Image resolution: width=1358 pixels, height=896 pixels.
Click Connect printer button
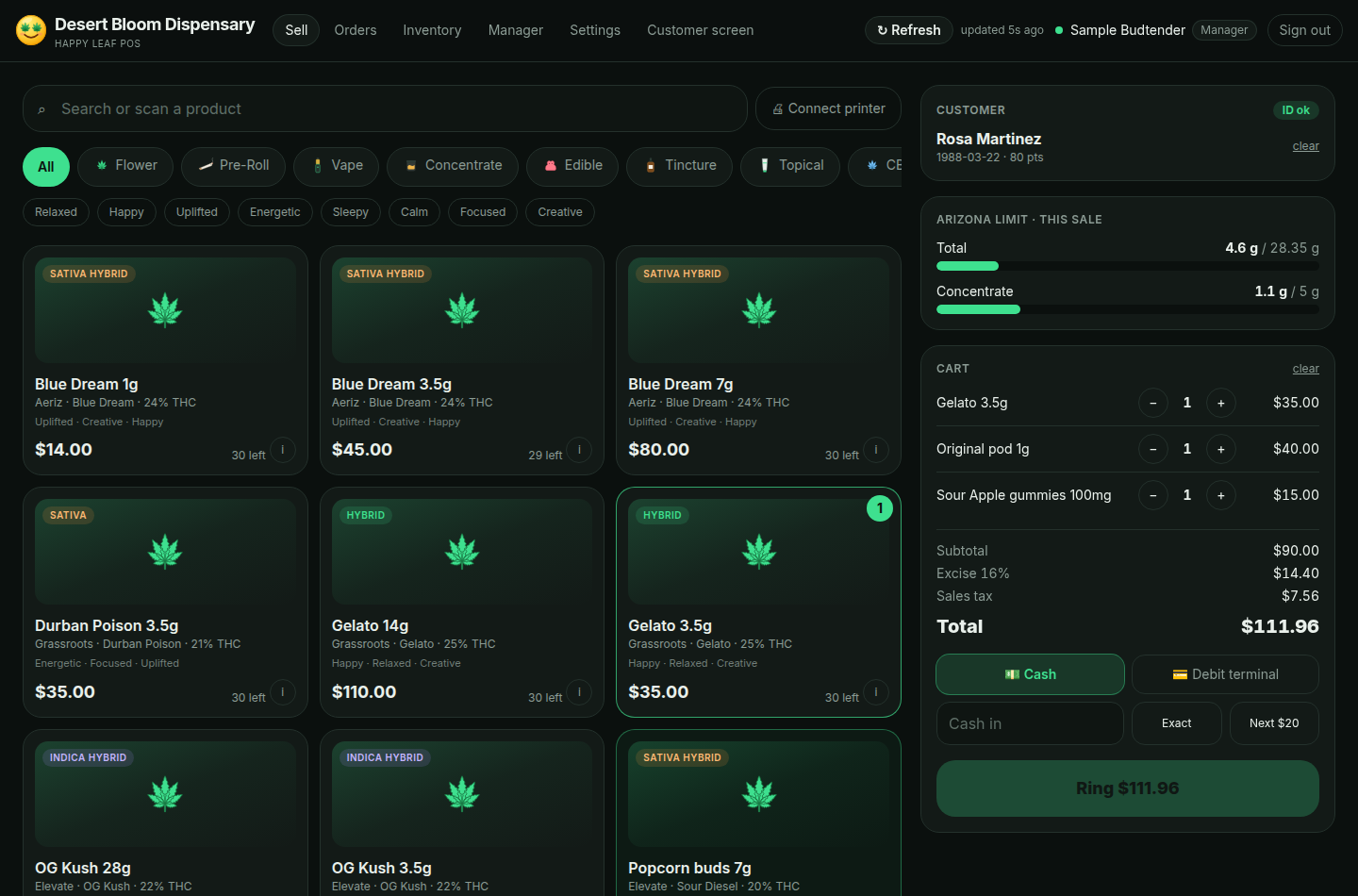pos(828,108)
